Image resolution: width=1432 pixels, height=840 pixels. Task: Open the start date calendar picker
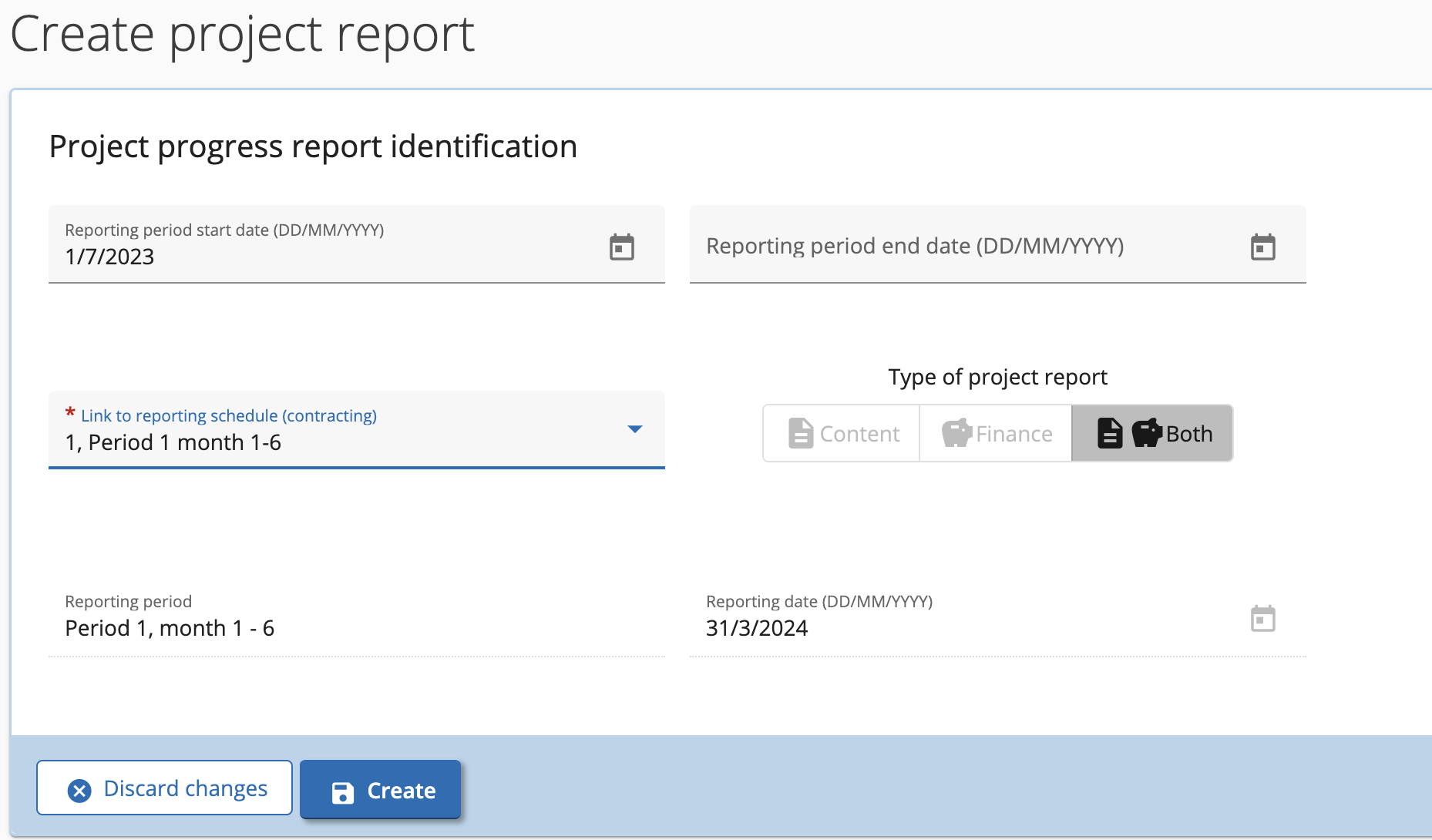[621, 247]
